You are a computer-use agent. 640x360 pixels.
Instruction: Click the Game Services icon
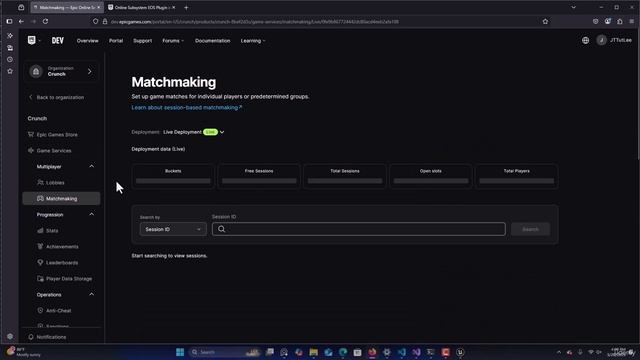coord(31,151)
